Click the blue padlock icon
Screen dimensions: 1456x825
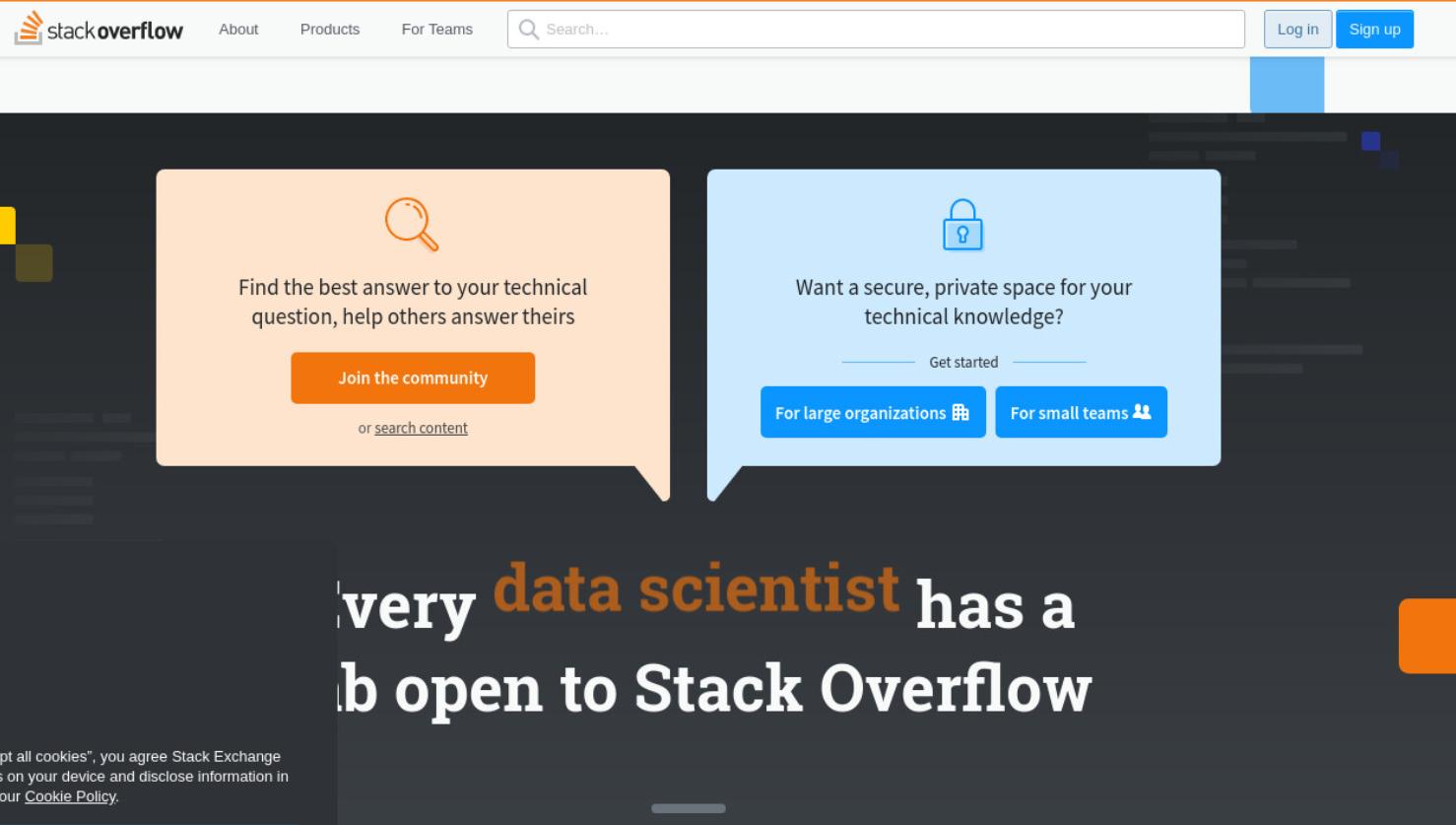click(962, 224)
